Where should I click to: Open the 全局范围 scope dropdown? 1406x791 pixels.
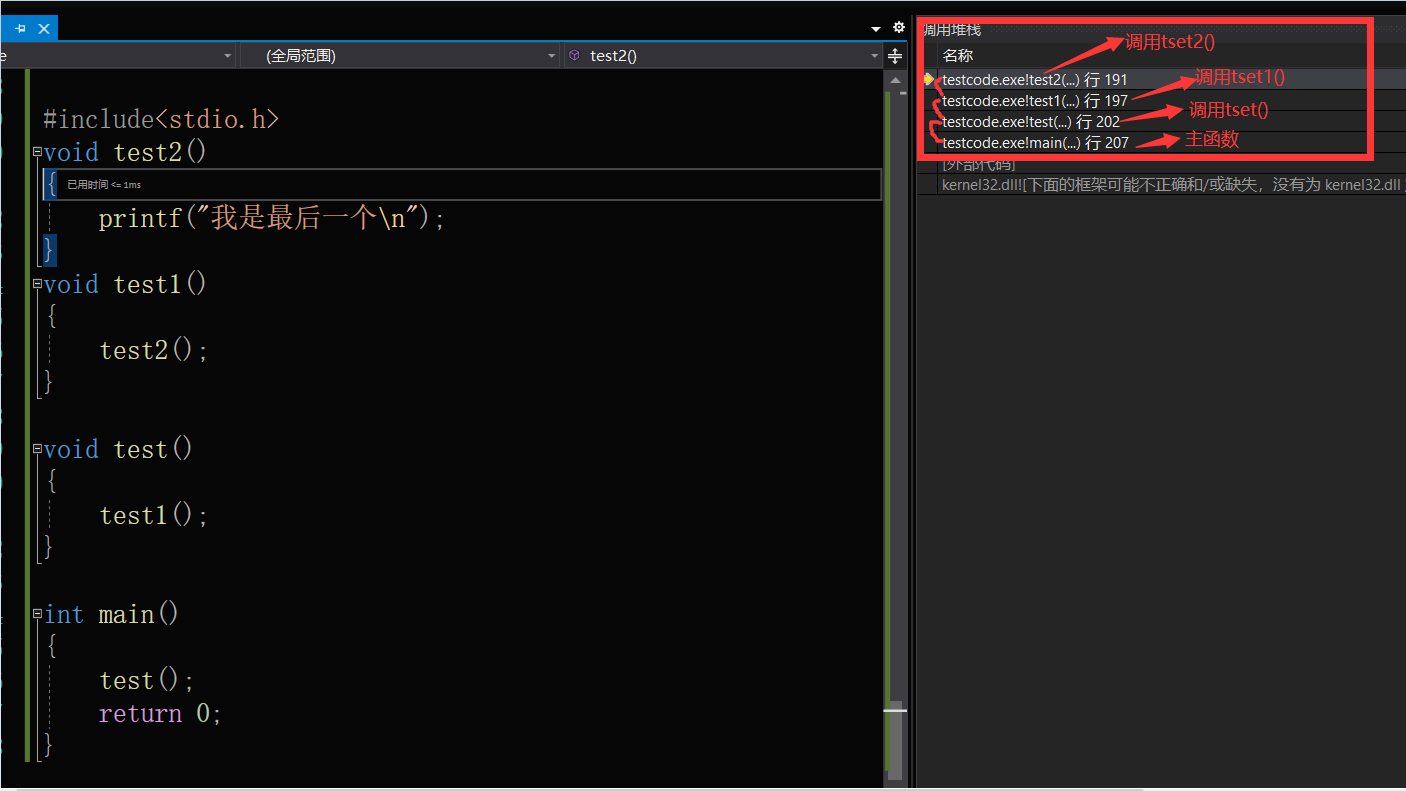coord(400,56)
